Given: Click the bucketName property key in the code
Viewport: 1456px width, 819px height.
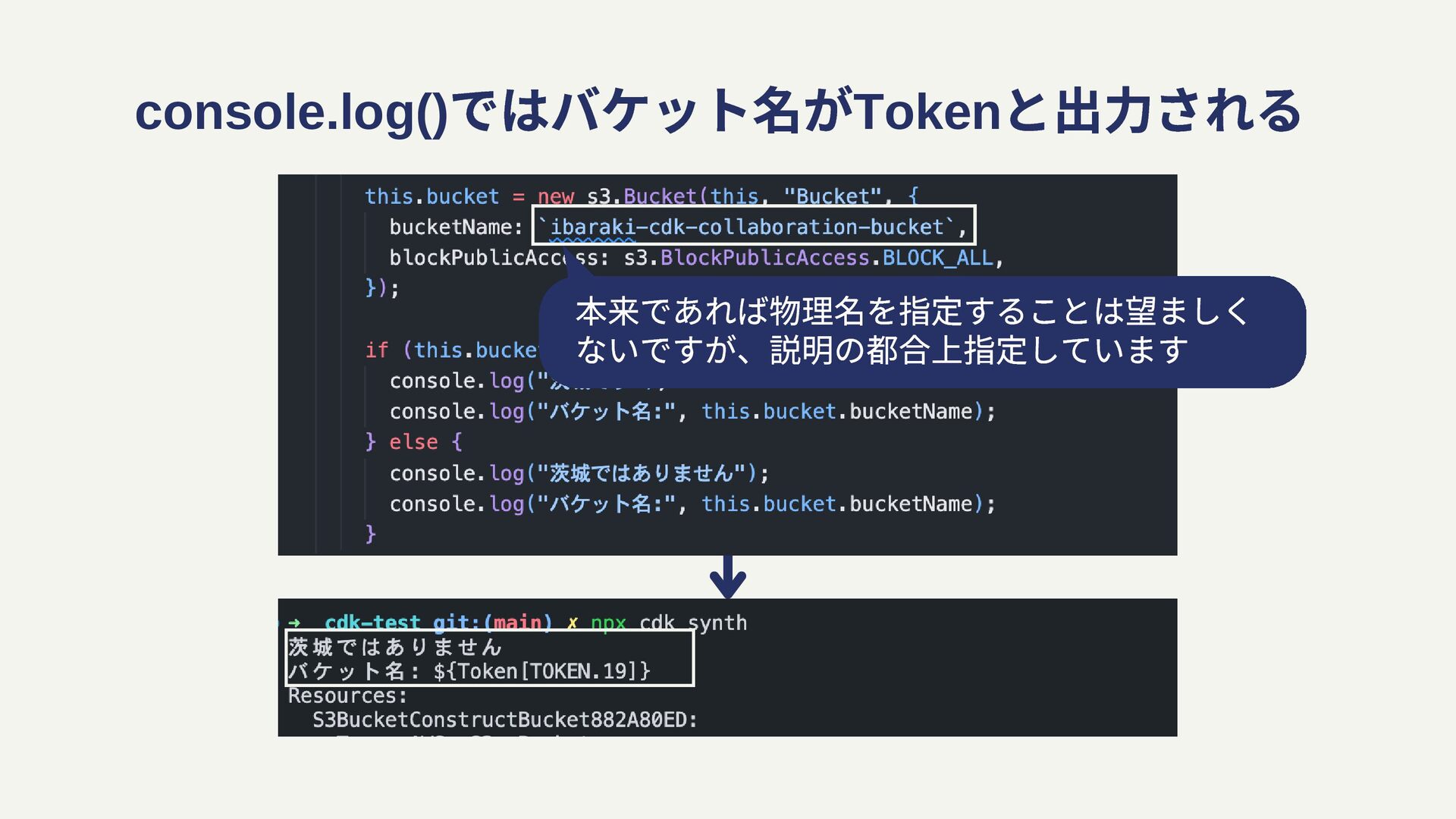Looking at the screenshot, I should click(x=450, y=227).
